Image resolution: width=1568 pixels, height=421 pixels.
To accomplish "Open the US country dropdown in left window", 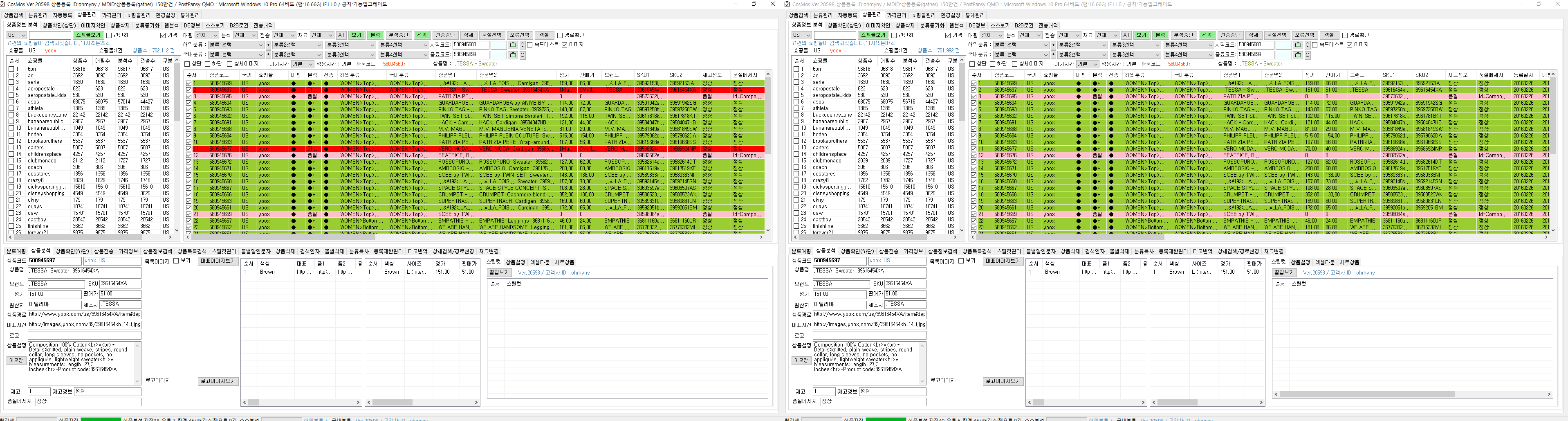I will (x=16, y=35).
